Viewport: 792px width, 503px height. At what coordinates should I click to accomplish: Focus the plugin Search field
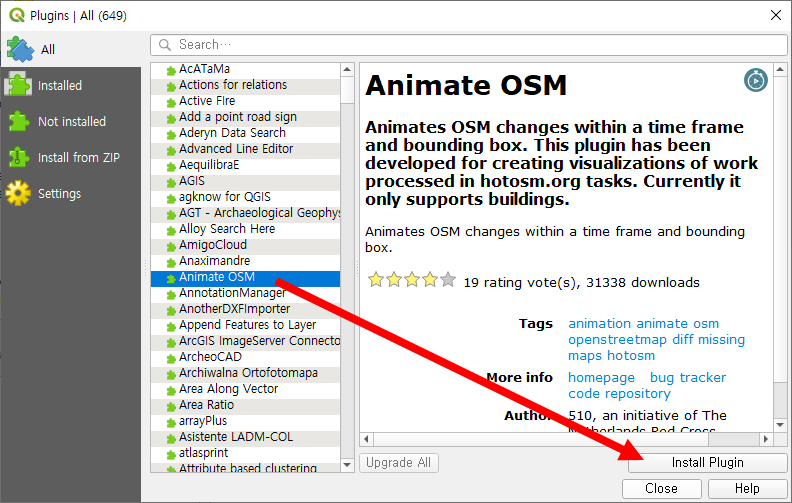[x=469, y=45]
